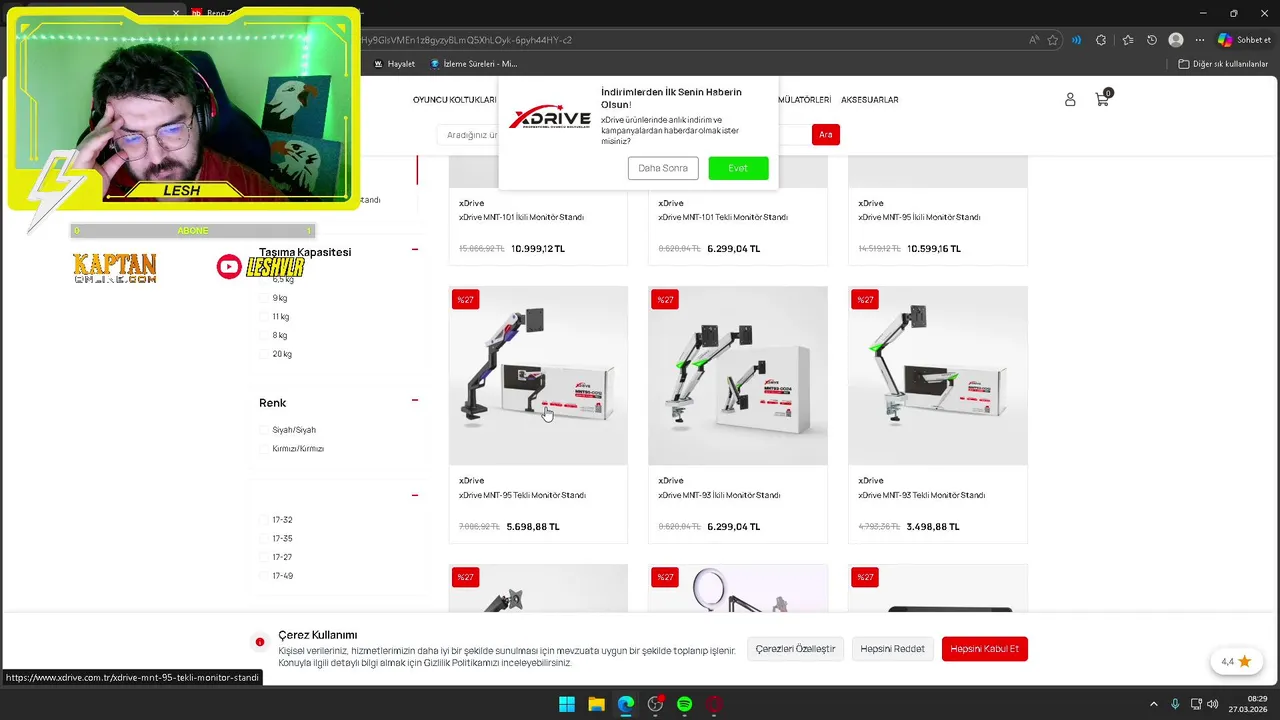Open Copilot Sohbet et button
Image resolution: width=1280 pixels, height=720 pixels.
[x=1245, y=40]
